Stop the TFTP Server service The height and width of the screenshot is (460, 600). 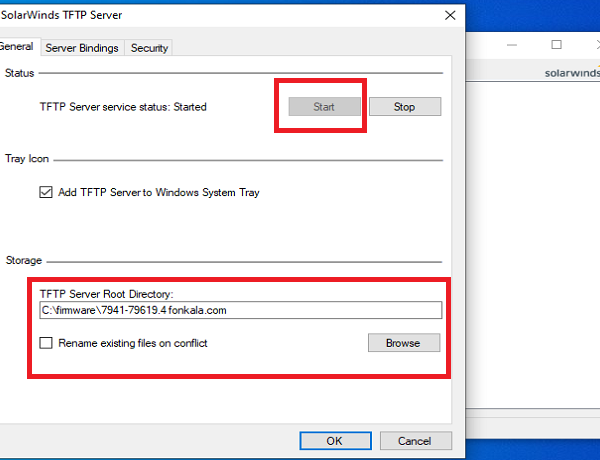(404, 106)
